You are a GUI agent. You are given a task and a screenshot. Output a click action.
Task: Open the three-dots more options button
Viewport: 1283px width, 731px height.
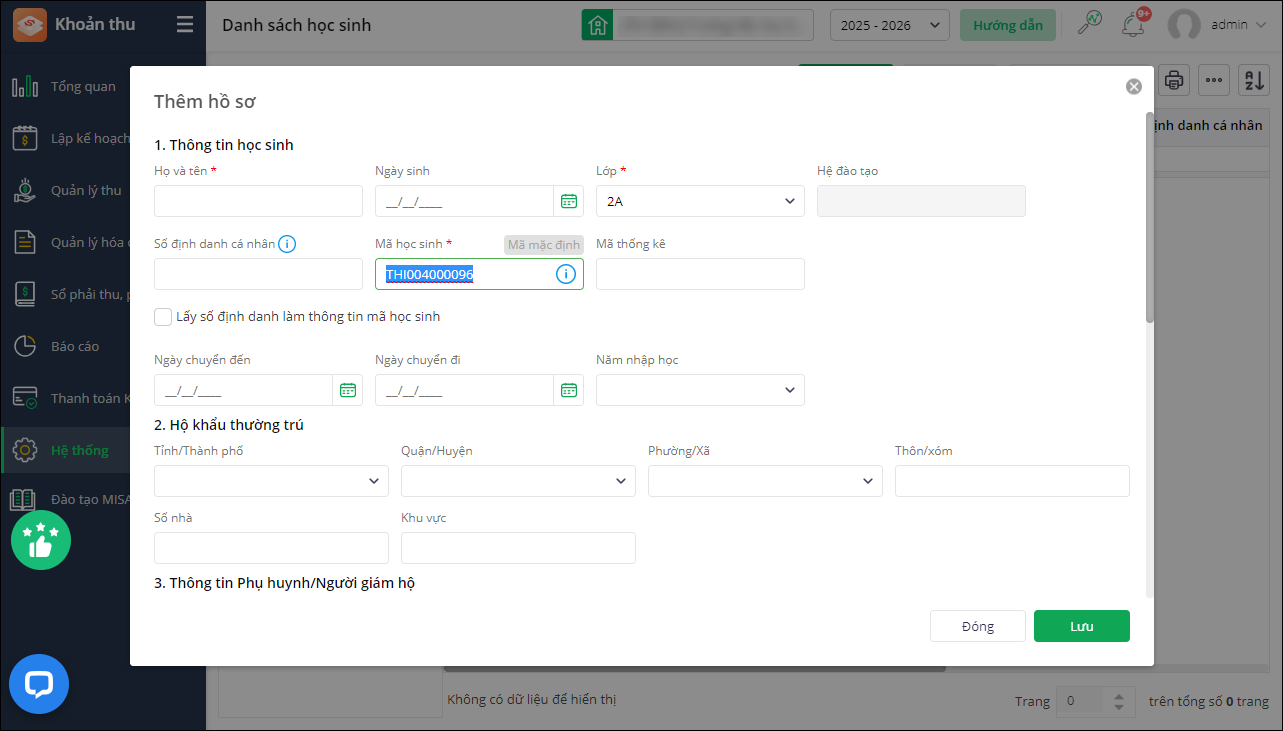coord(1214,80)
